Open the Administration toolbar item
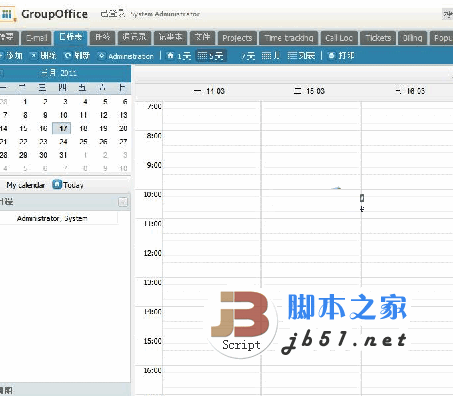 126,56
